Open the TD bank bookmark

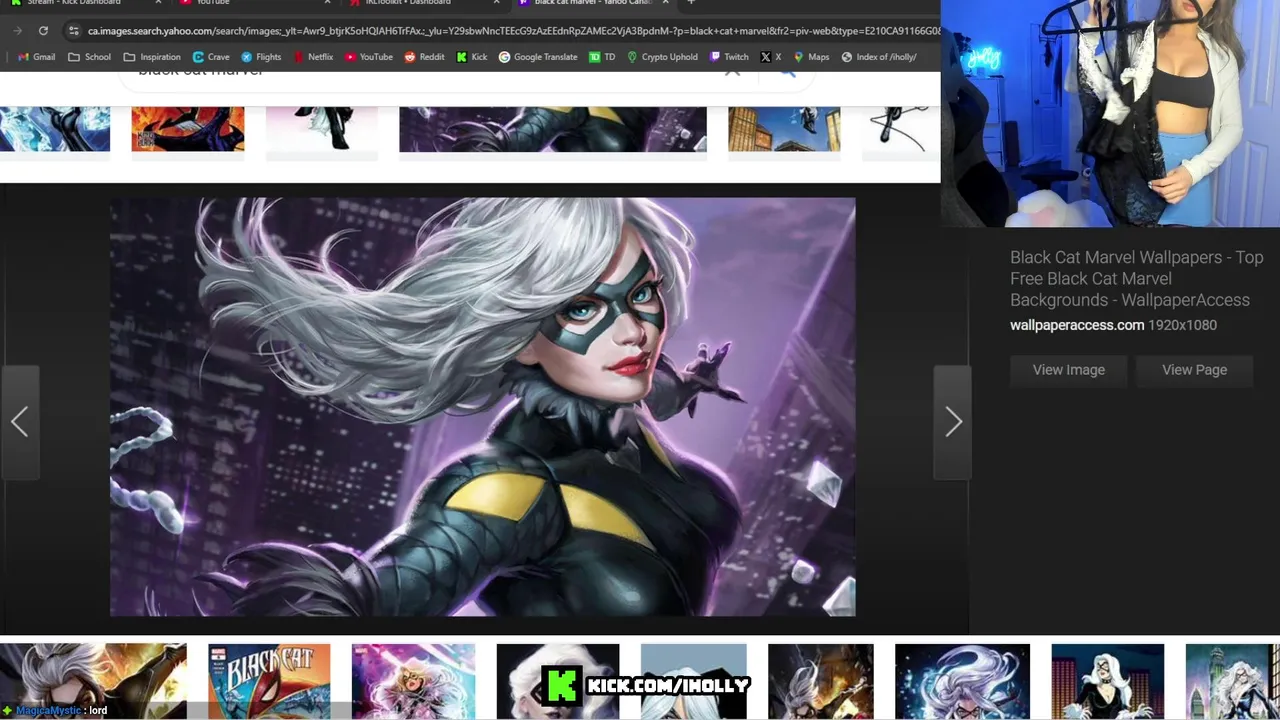click(x=602, y=57)
